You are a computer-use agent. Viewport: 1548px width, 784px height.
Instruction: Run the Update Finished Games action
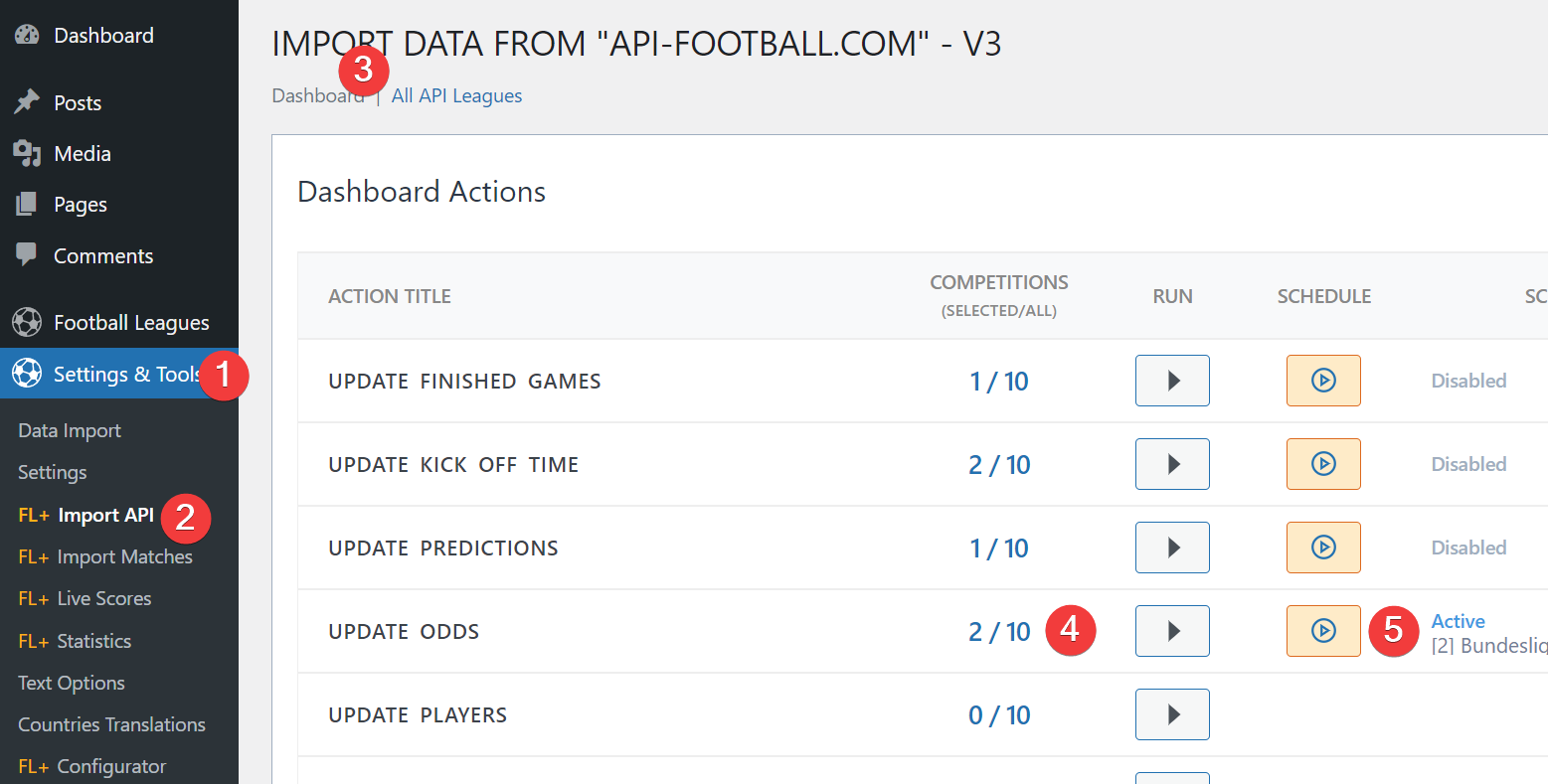point(1172,381)
